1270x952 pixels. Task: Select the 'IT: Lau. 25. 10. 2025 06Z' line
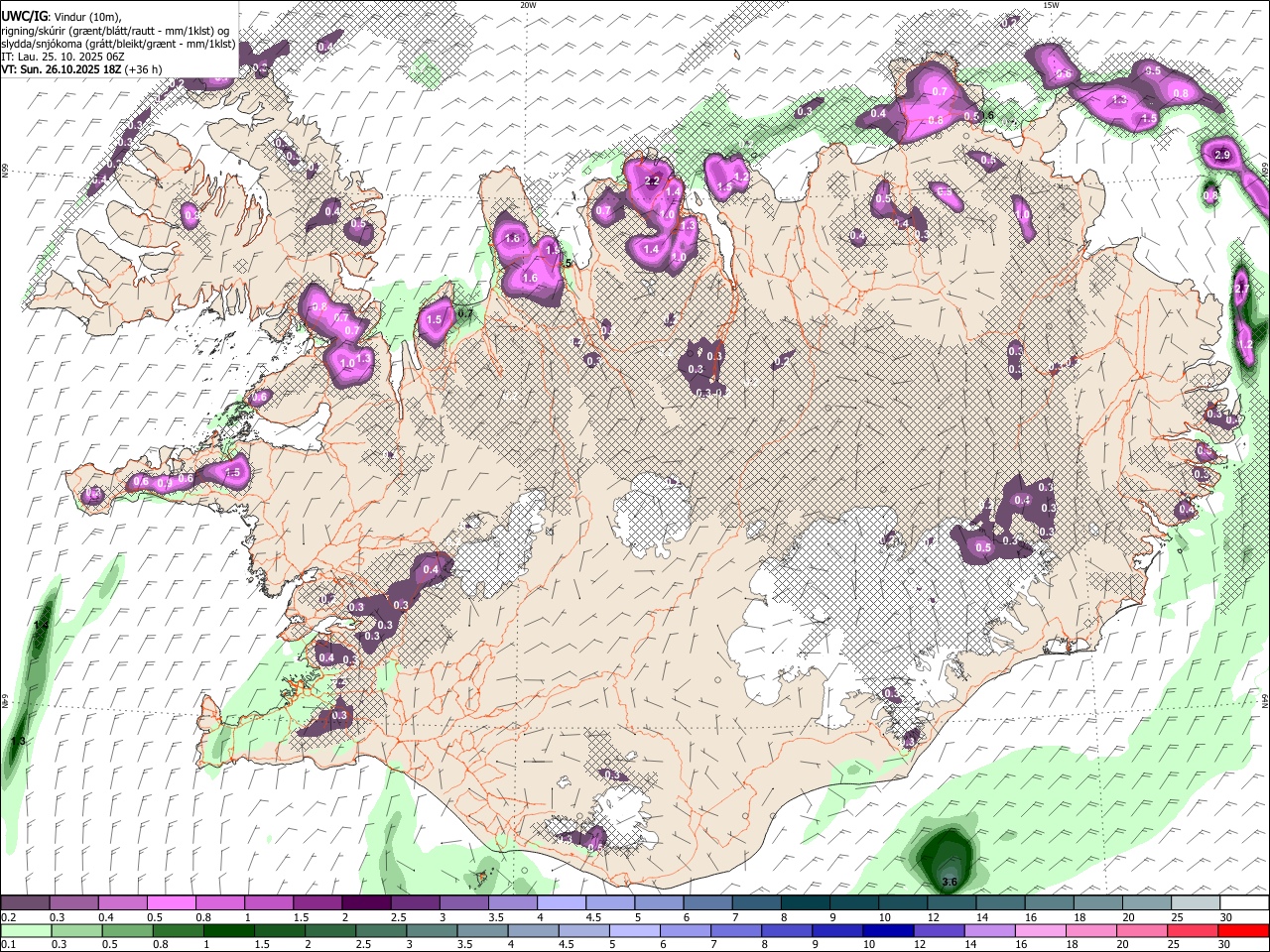click(x=63, y=57)
